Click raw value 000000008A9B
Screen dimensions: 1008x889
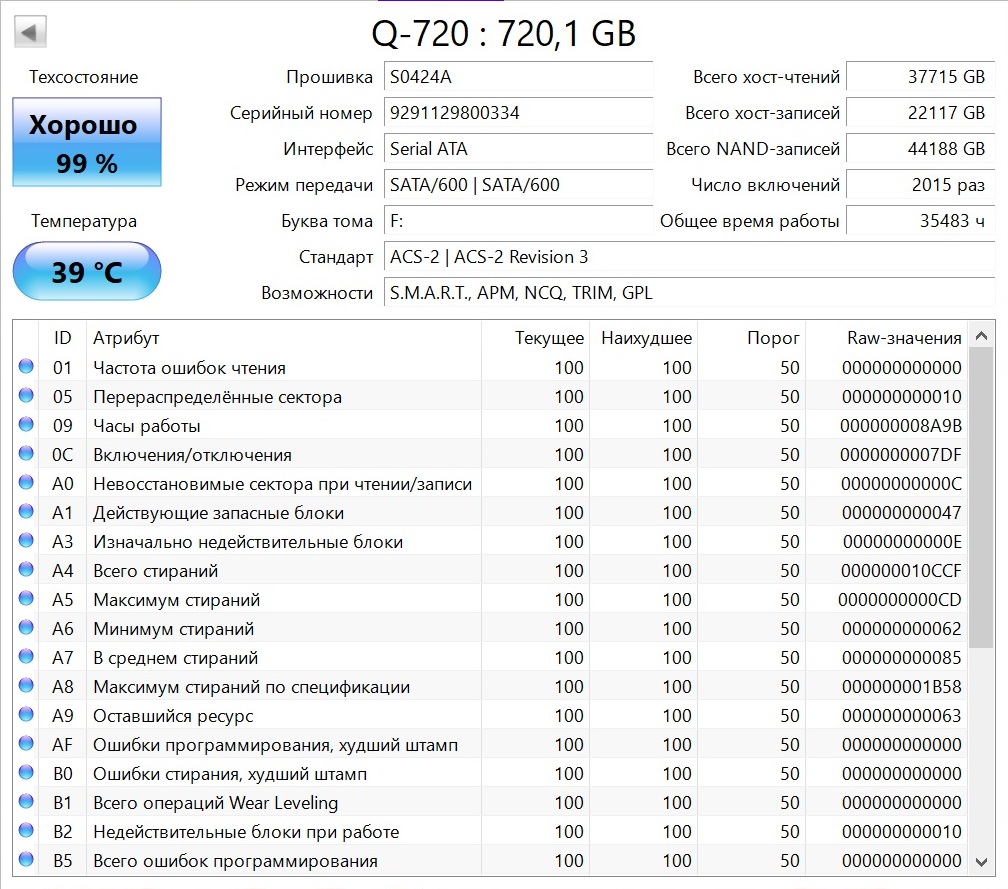pyautogui.click(x=901, y=426)
